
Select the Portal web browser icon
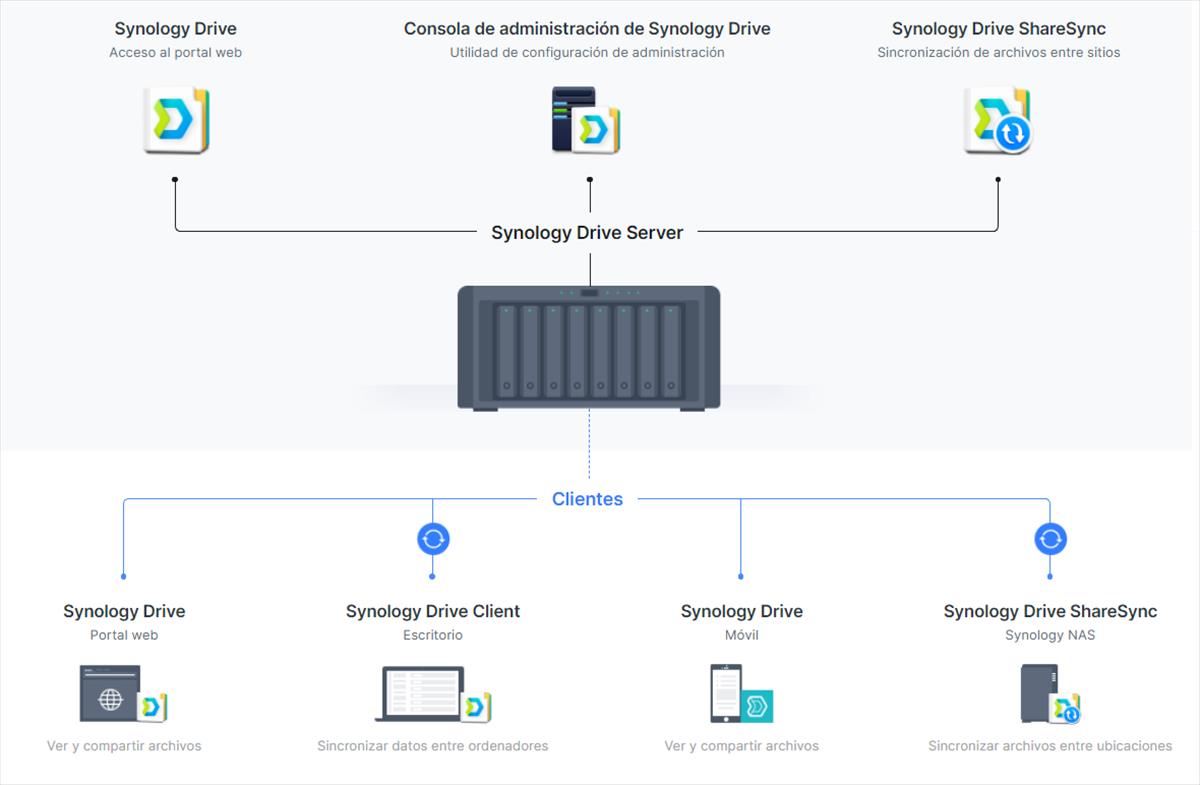[x=122, y=694]
